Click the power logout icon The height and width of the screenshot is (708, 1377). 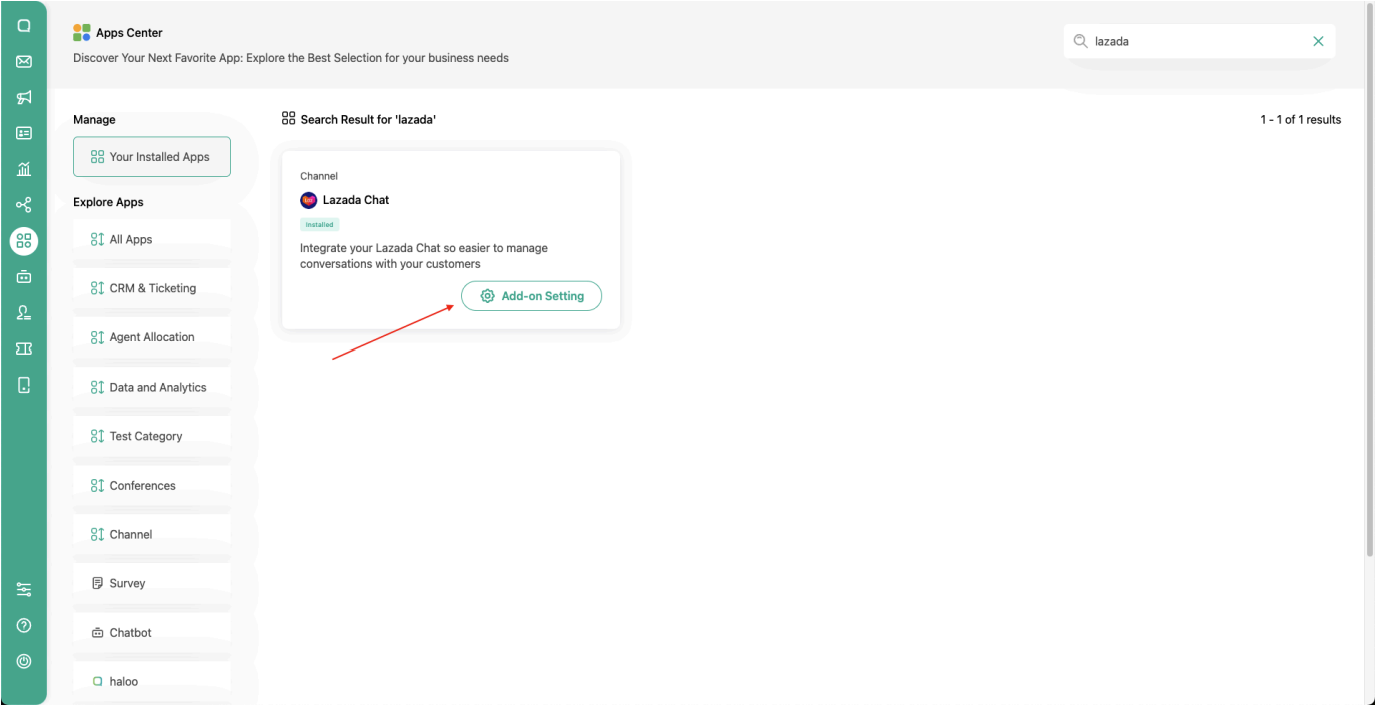[x=24, y=661]
